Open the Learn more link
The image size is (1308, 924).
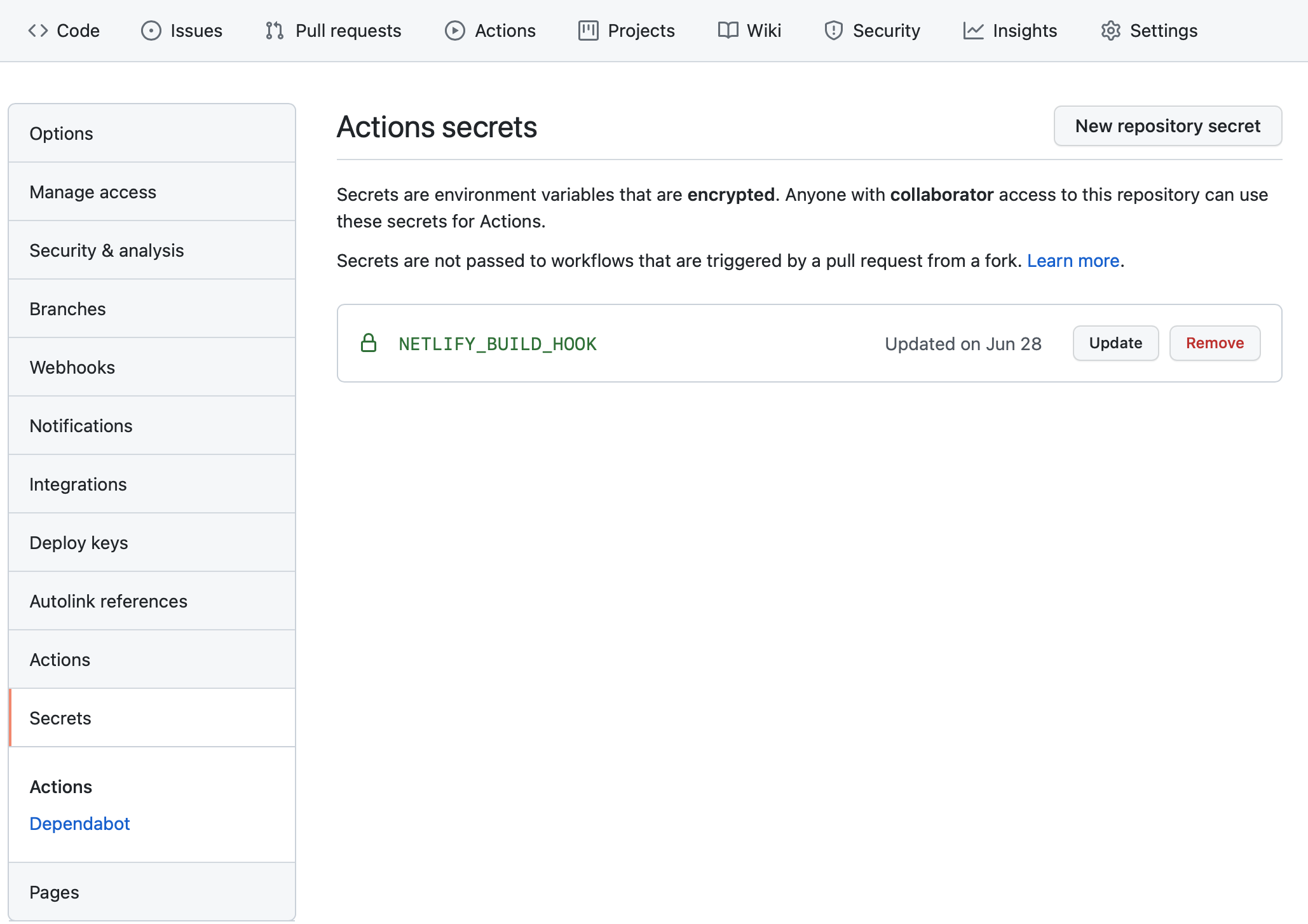click(1073, 260)
